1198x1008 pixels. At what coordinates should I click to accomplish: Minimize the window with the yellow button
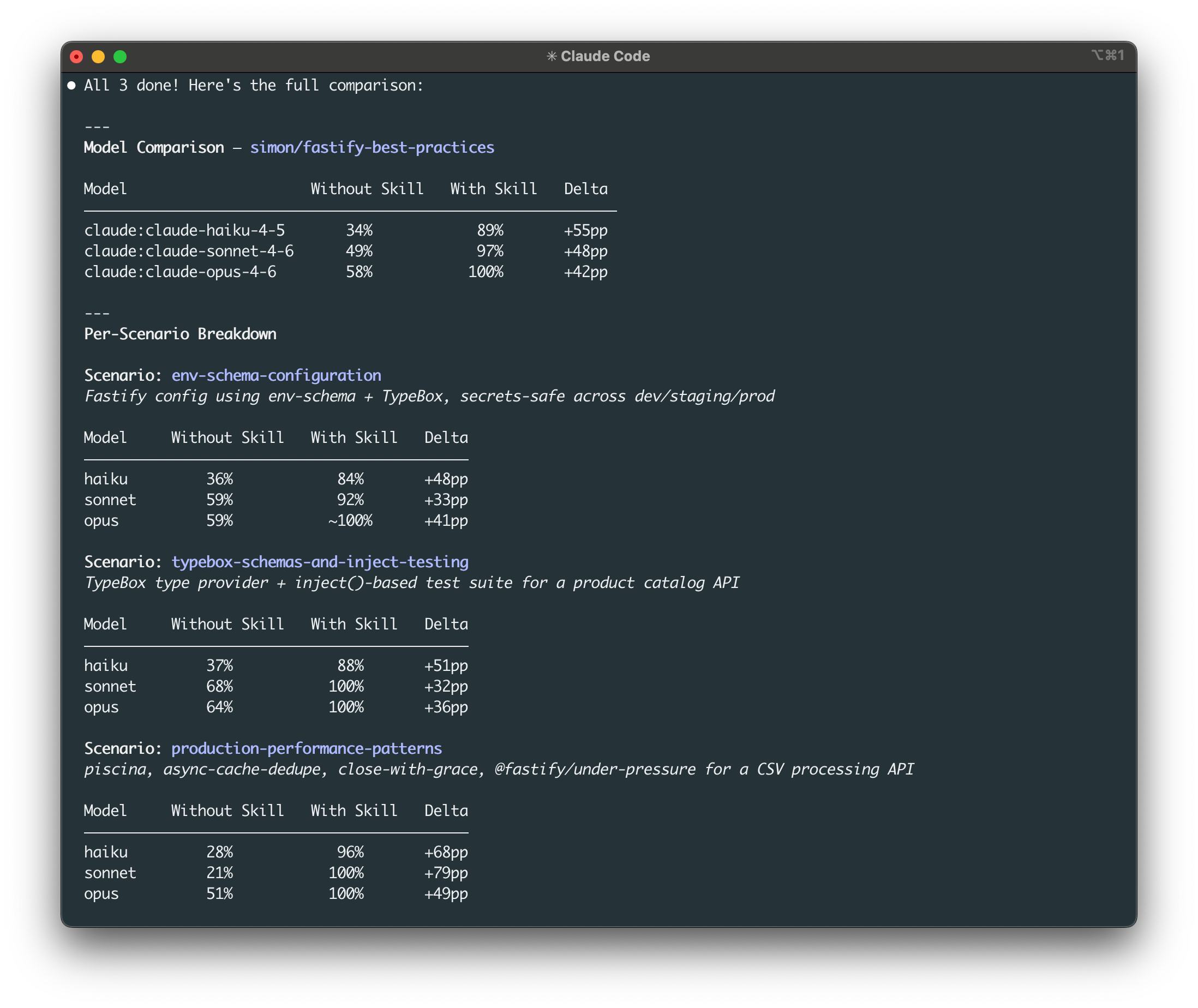pos(98,57)
